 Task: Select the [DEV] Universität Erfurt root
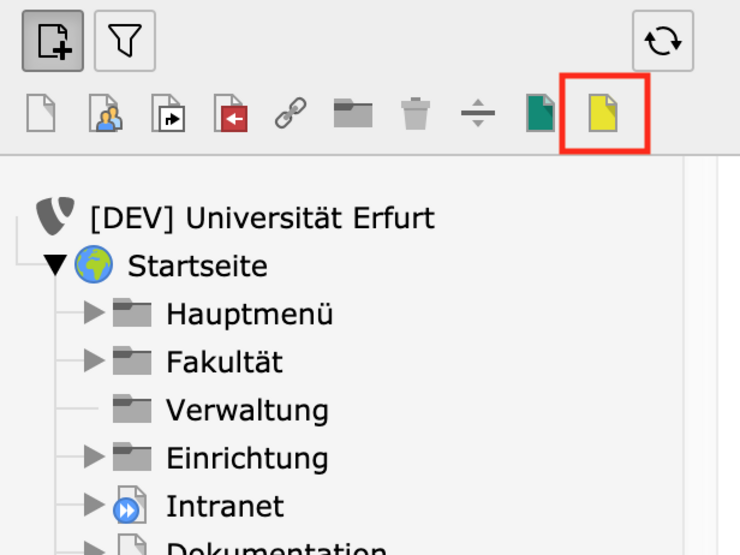pyautogui.click(x=262, y=217)
